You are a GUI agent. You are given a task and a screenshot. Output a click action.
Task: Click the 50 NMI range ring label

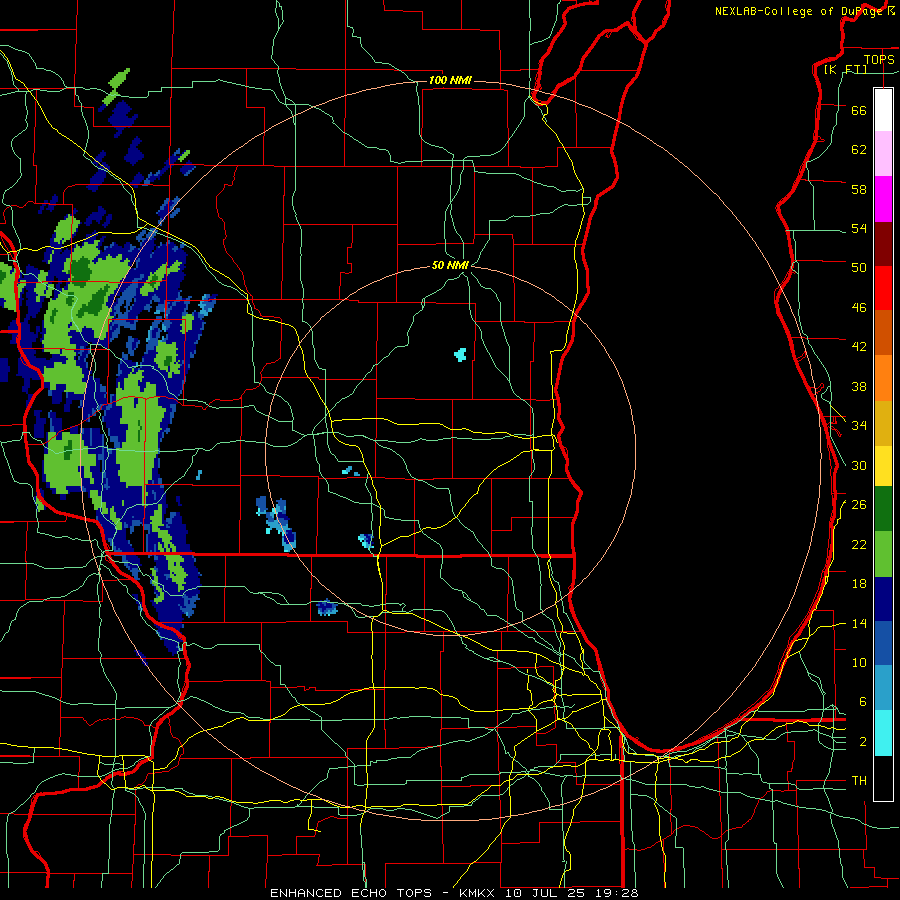click(x=450, y=265)
